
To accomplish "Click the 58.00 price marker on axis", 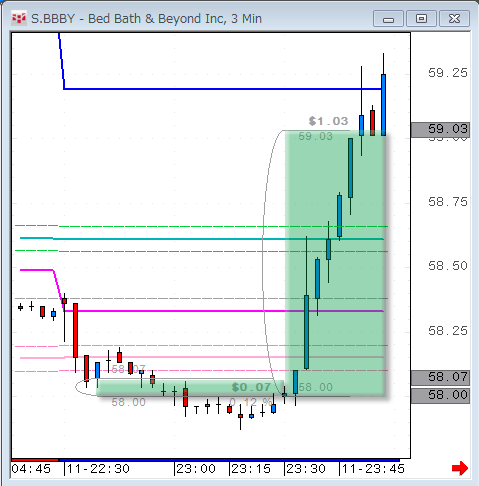I will (440, 396).
